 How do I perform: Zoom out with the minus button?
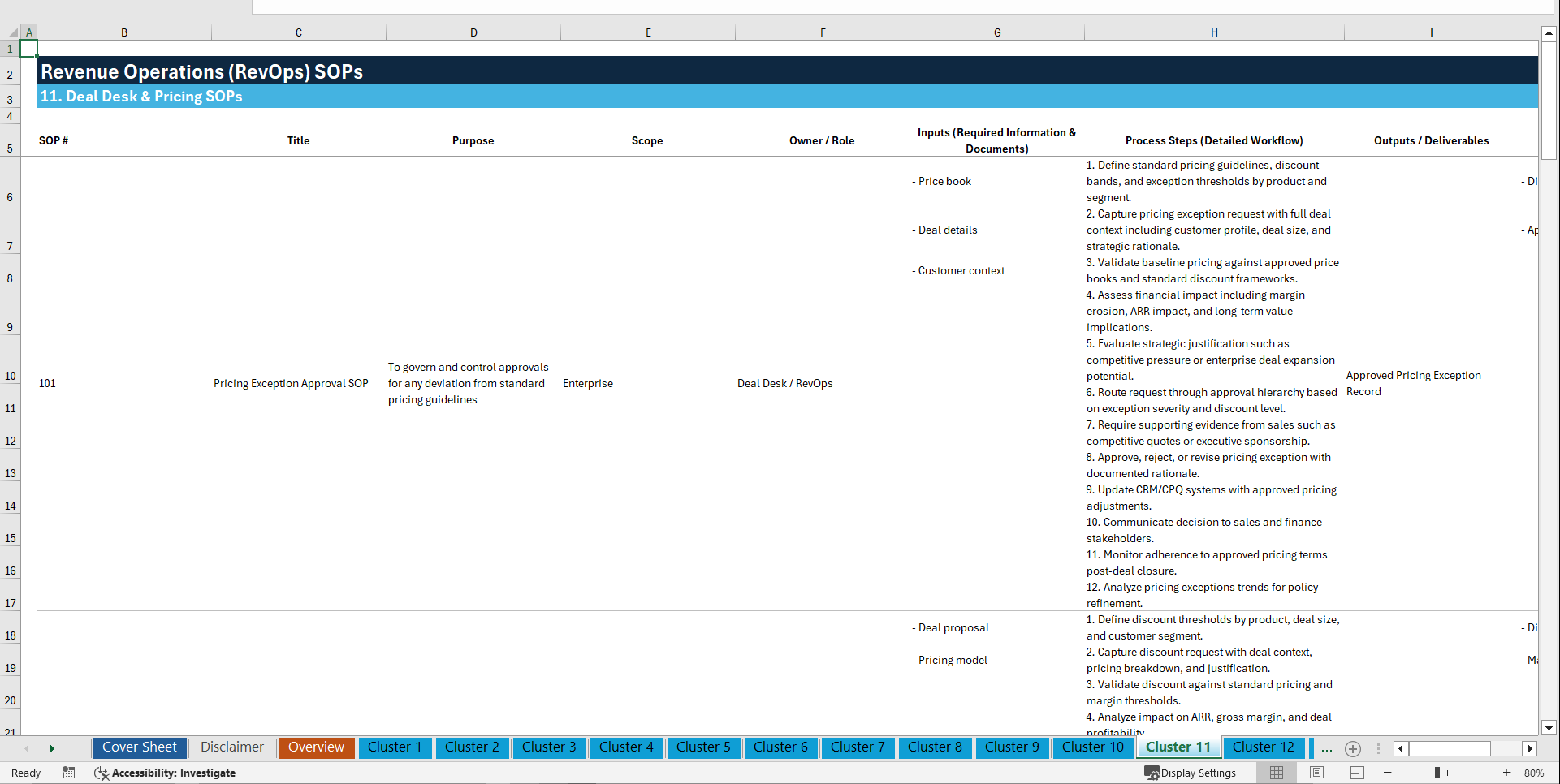1387,773
